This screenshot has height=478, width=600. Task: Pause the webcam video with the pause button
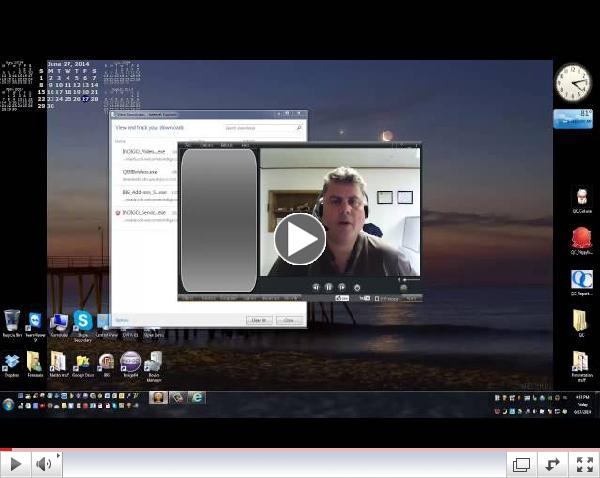pyautogui.click(x=329, y=287)
